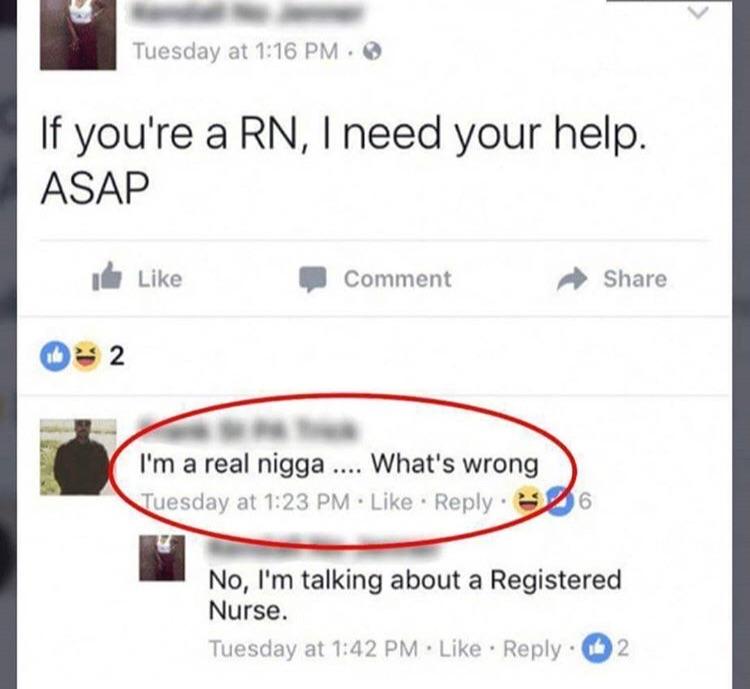The image size is (750, 689).
Task: Click the Tuesday at 1:42 PM timestamp
Action: point(313,649)
